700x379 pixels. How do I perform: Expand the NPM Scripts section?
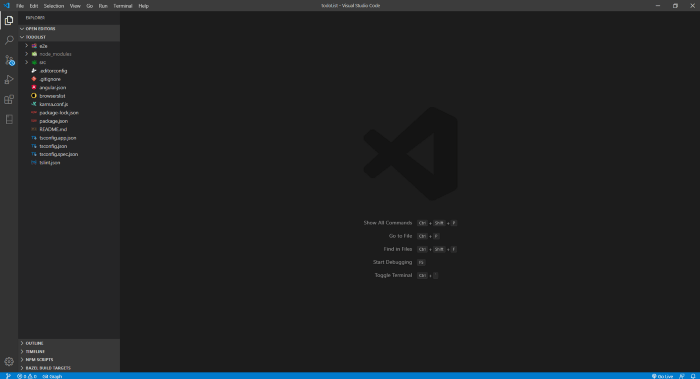click(x=69, y=360)
